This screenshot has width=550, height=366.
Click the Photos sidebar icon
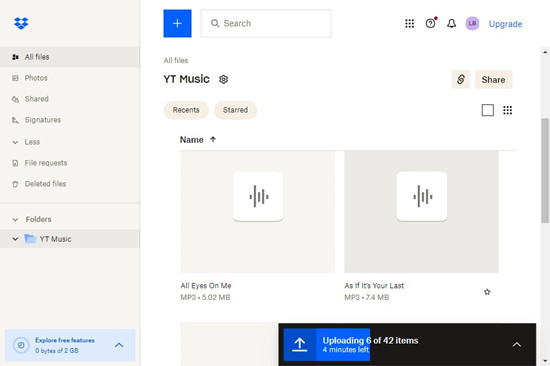[x=15, y=78]
